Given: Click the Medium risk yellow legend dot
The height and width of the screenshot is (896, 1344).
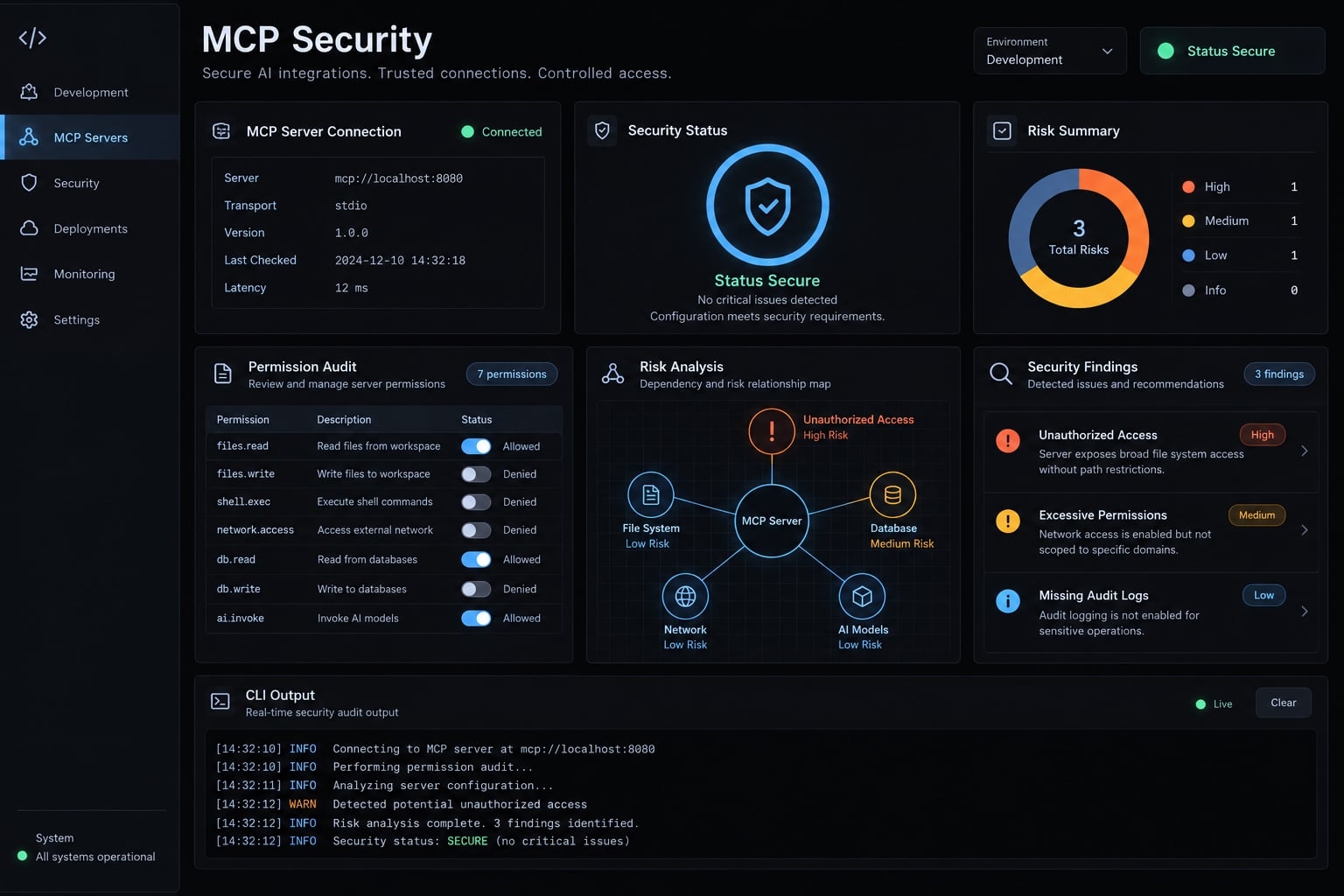Looking at the screenshot, I should coord(1188,220).
